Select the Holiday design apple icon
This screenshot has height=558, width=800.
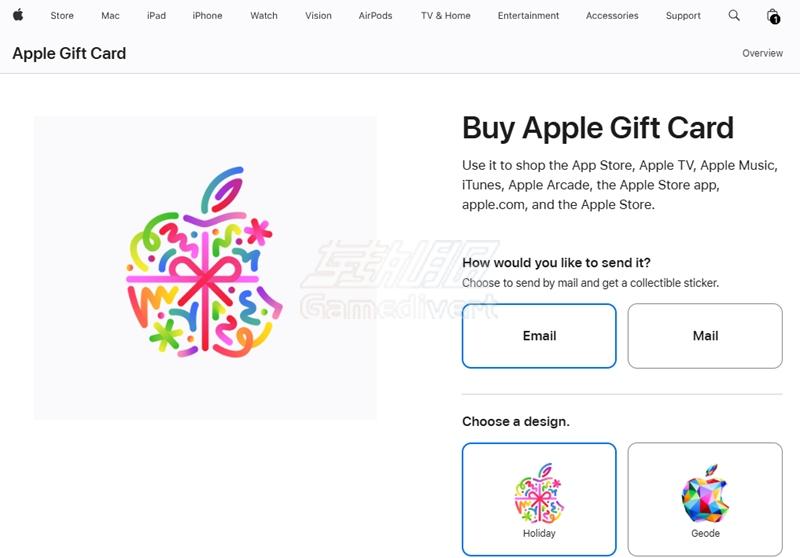click(x=539, y=493)
